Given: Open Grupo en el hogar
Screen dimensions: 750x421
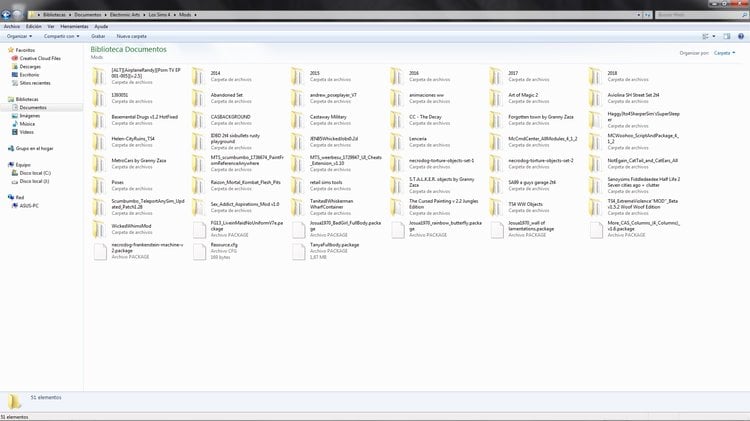Looking at the screenshot, I should (x=34, y=149).
